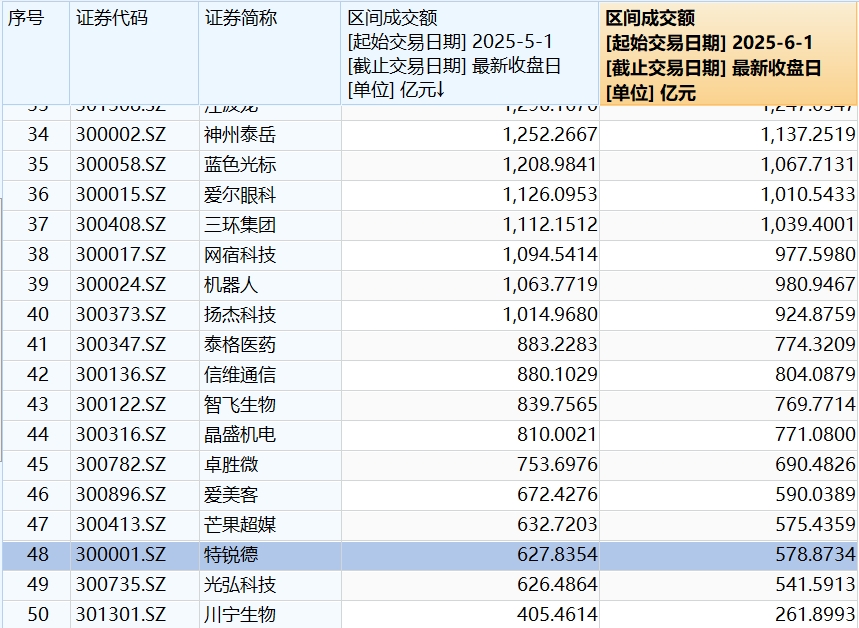This screenshot has width=859, height=628.
Task: Select security code 300136.SZ
Action: (121, 375)
